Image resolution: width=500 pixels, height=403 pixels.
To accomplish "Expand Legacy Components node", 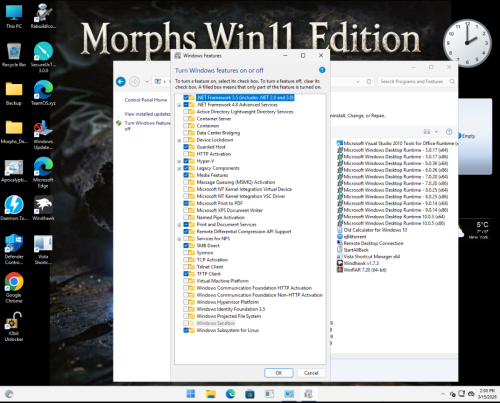I will (179, 168).
